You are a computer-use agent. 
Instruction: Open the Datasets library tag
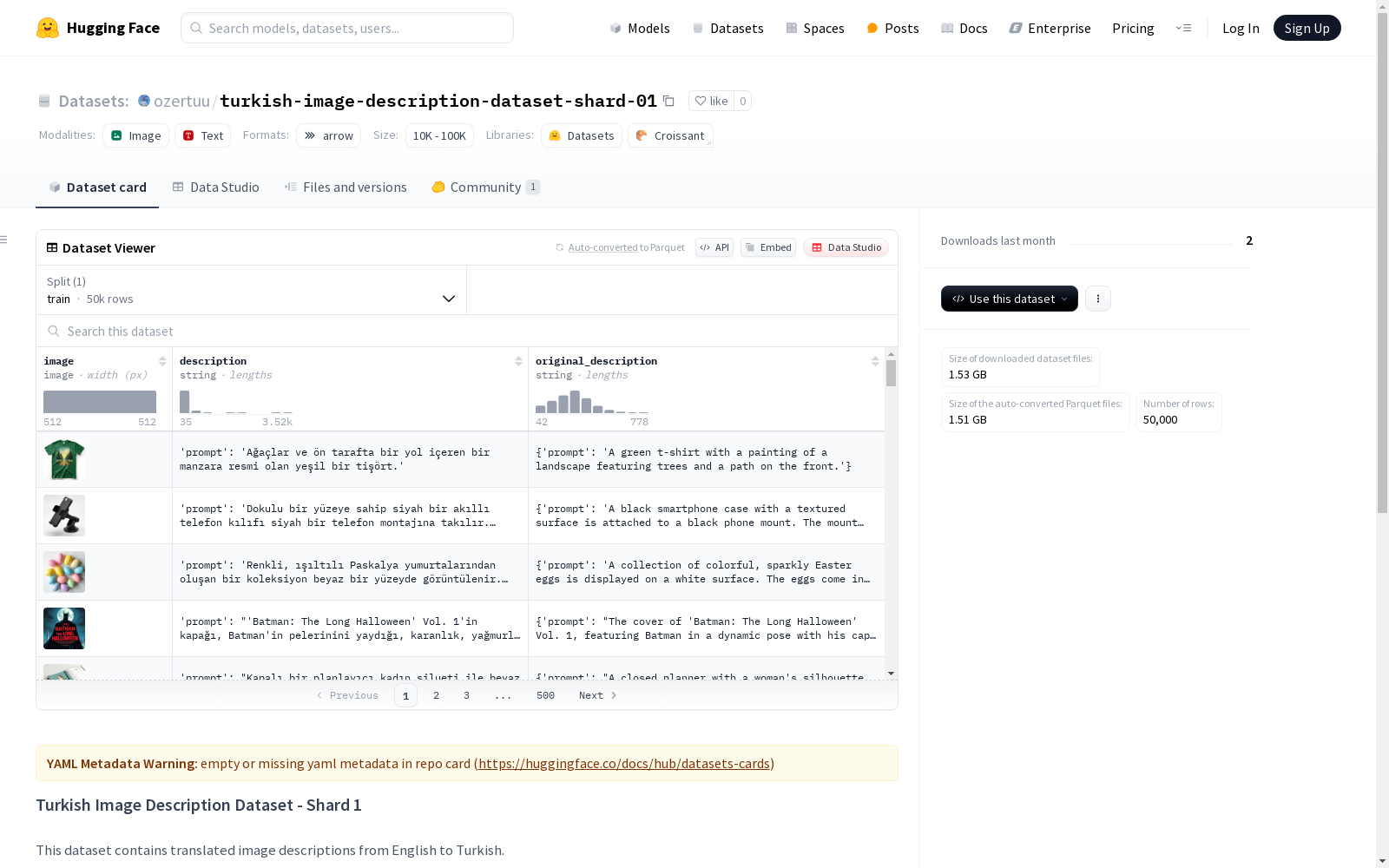pos(582,135)
